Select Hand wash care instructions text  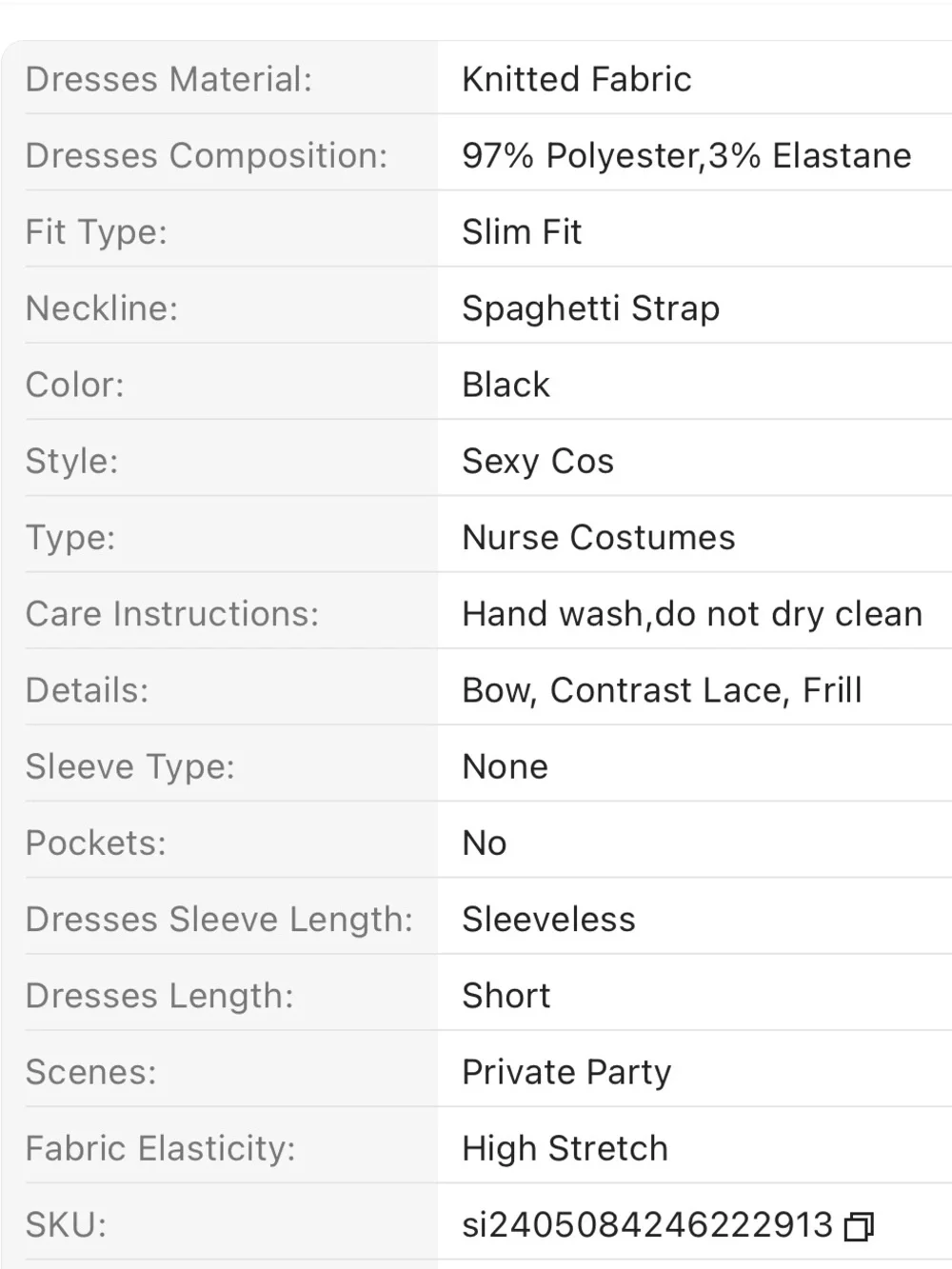click(x=692, y=614)
